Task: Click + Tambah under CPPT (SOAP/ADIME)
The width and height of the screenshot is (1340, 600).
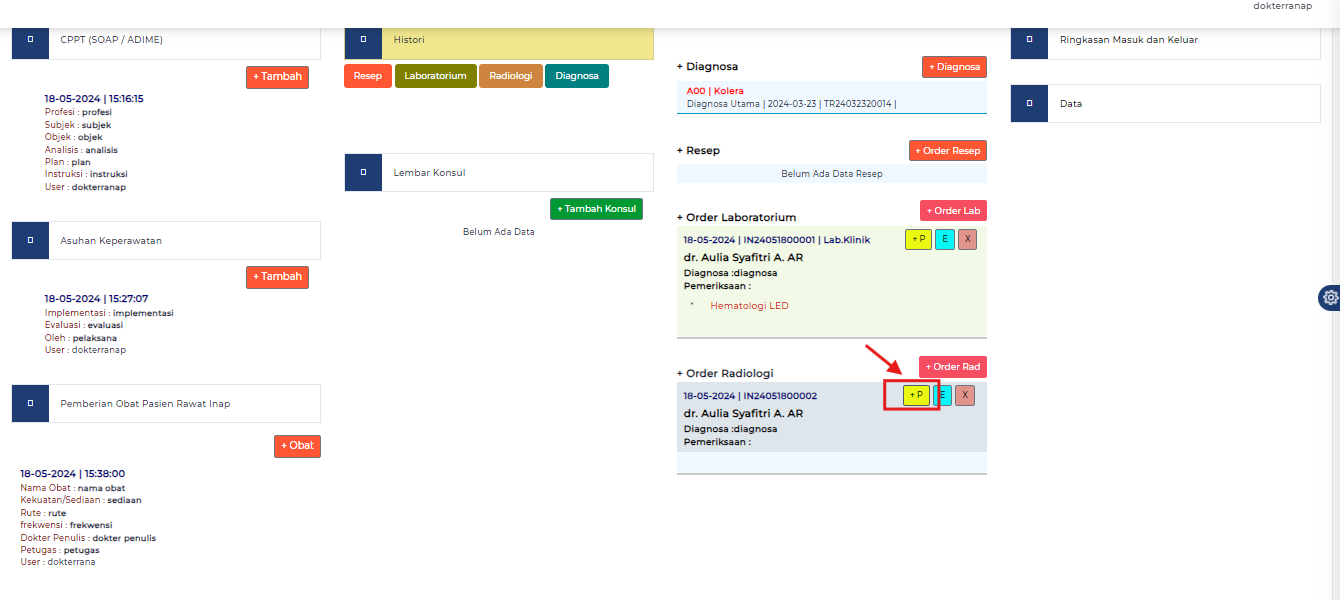Action: click(277, 76)
